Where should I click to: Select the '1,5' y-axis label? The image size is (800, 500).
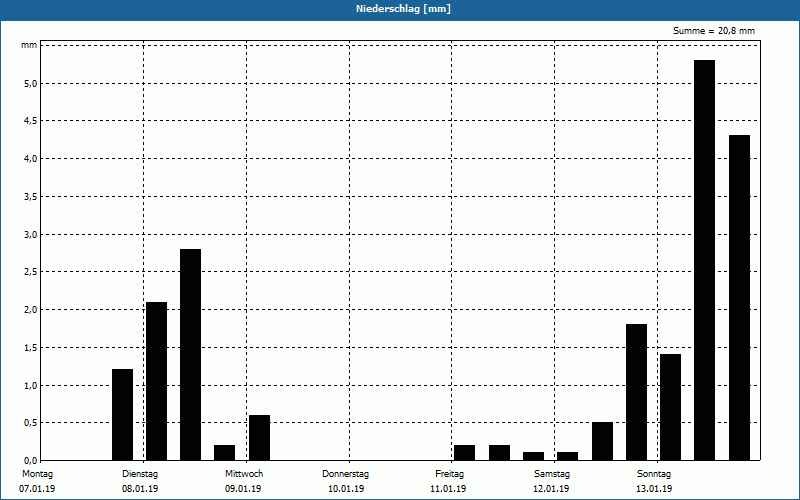tap(31, 347)
